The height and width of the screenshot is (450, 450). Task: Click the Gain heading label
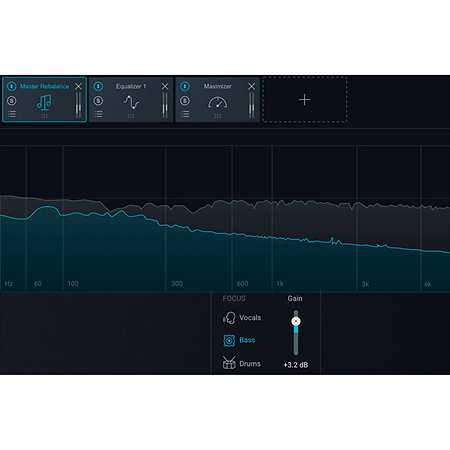pos(295,298)
